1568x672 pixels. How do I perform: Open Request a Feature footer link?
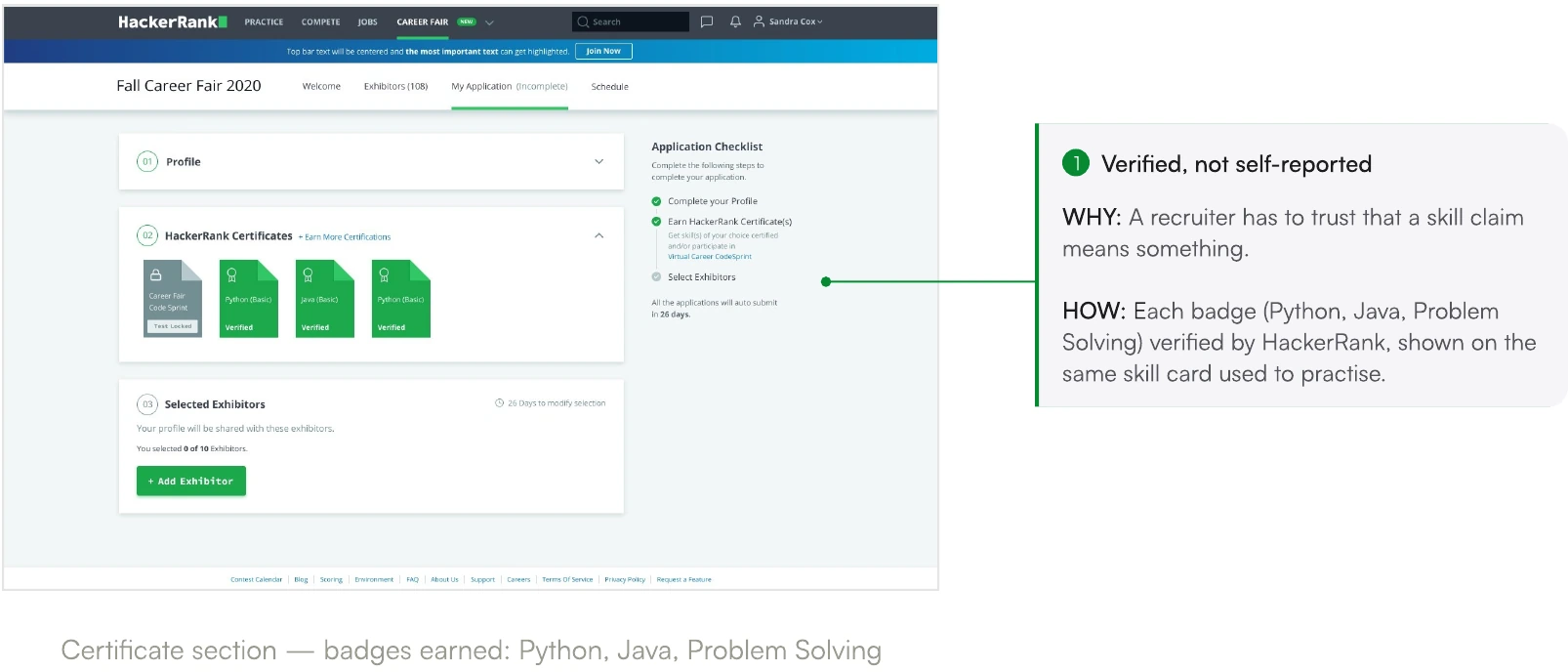point(683,579)
